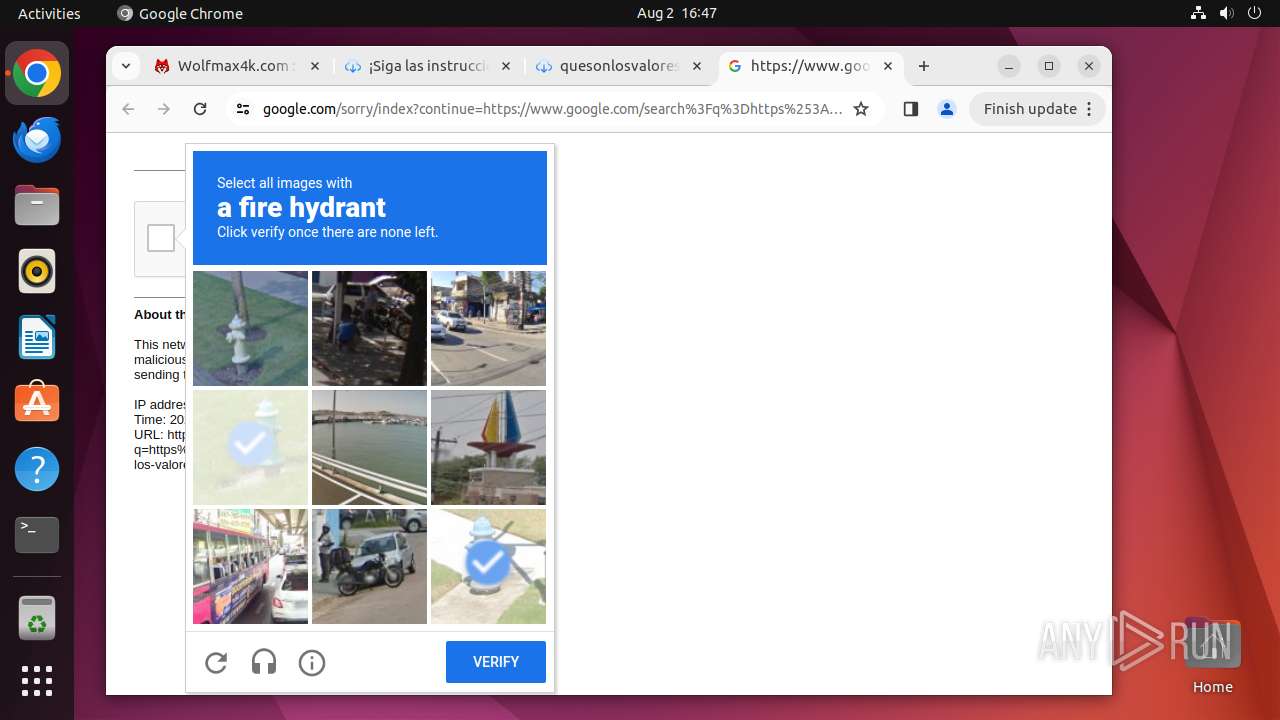Launch Thunderbird mail from dock

coord(37,139)
